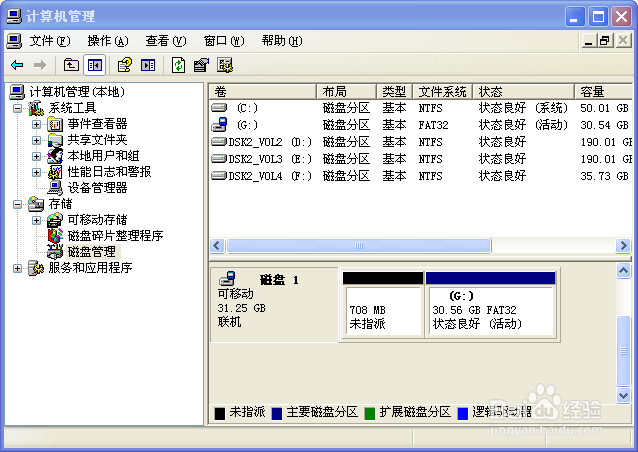The width and height of the screenshot is (638, 452).
Task: Click the 设备管理器 tree icon
Action: click(55, 188)
